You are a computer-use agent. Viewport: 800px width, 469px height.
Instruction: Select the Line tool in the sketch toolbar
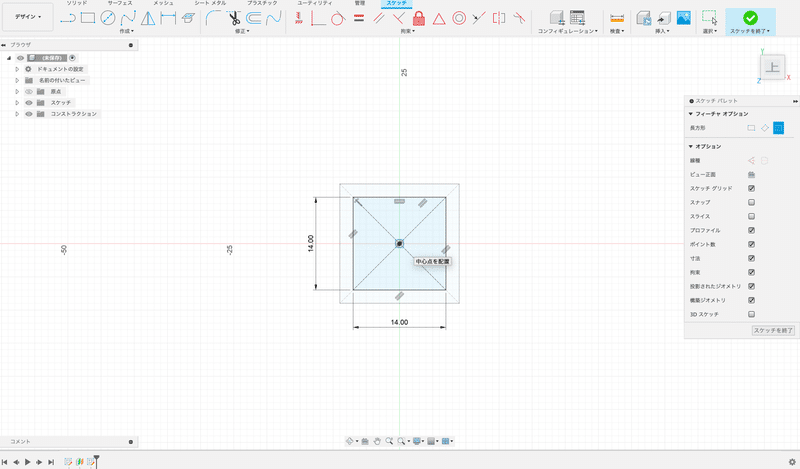pos(68,18)
